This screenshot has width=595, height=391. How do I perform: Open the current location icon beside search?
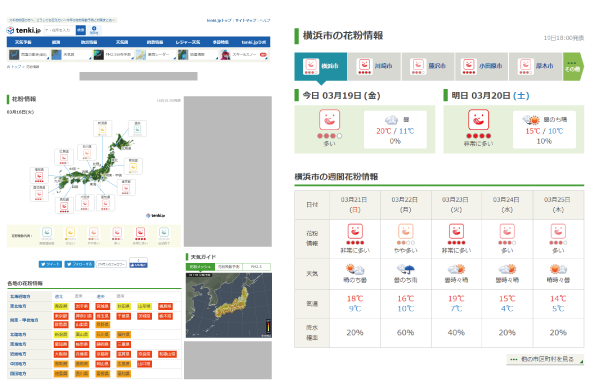tap(94, 30)
